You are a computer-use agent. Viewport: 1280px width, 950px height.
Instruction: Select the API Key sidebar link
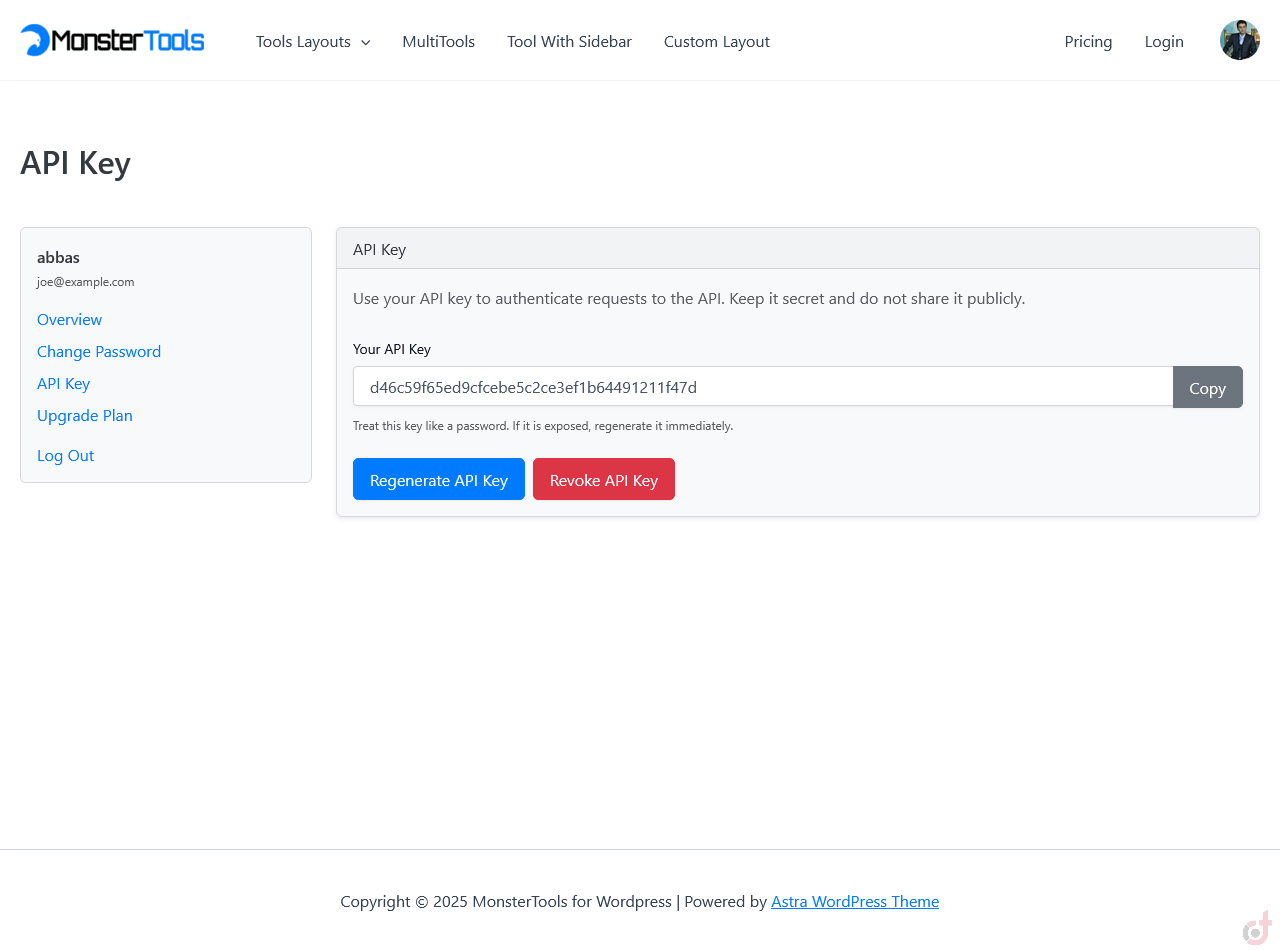click(x=63, y=384)
